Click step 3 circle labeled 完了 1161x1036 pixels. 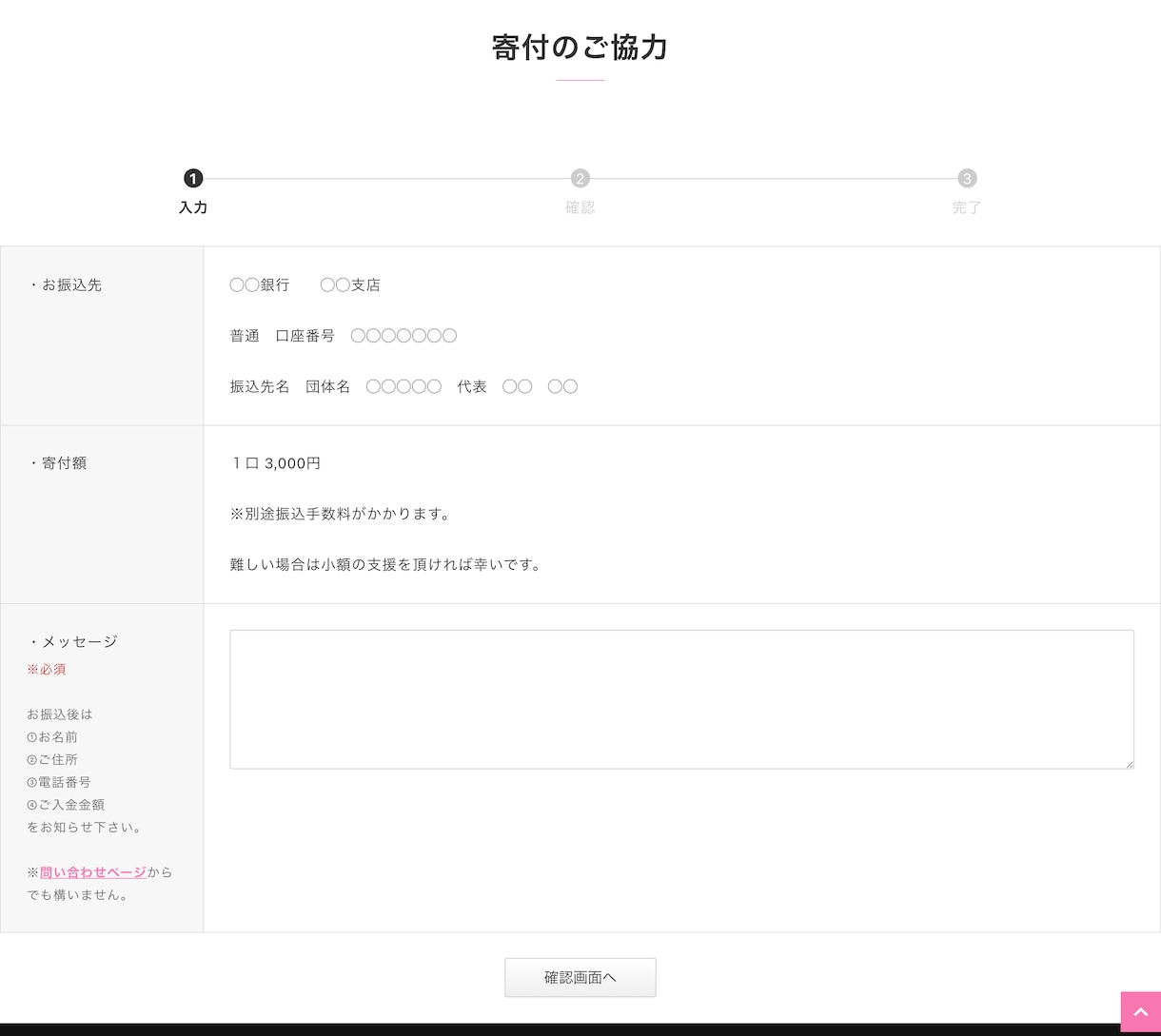[967, 178]
